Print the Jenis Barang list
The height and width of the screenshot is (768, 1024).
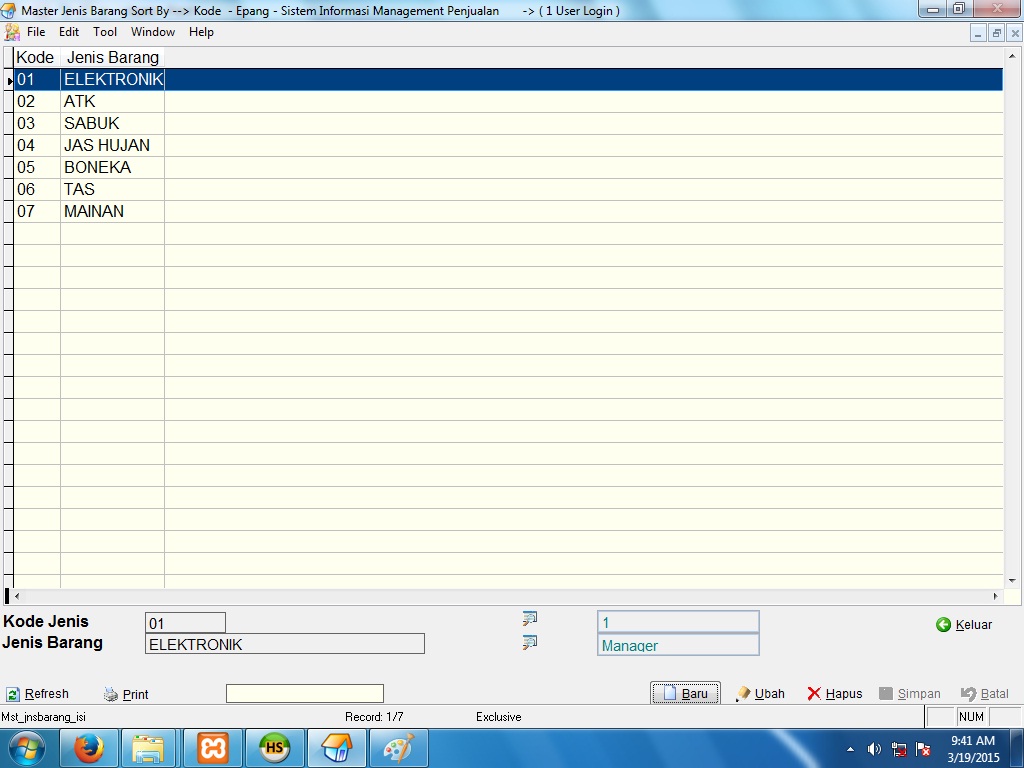click(126, 694)
